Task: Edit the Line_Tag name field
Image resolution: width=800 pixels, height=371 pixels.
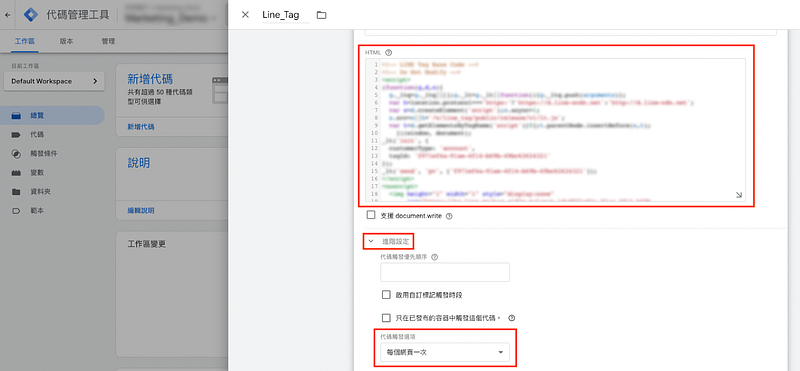Action: click(286, 15)
